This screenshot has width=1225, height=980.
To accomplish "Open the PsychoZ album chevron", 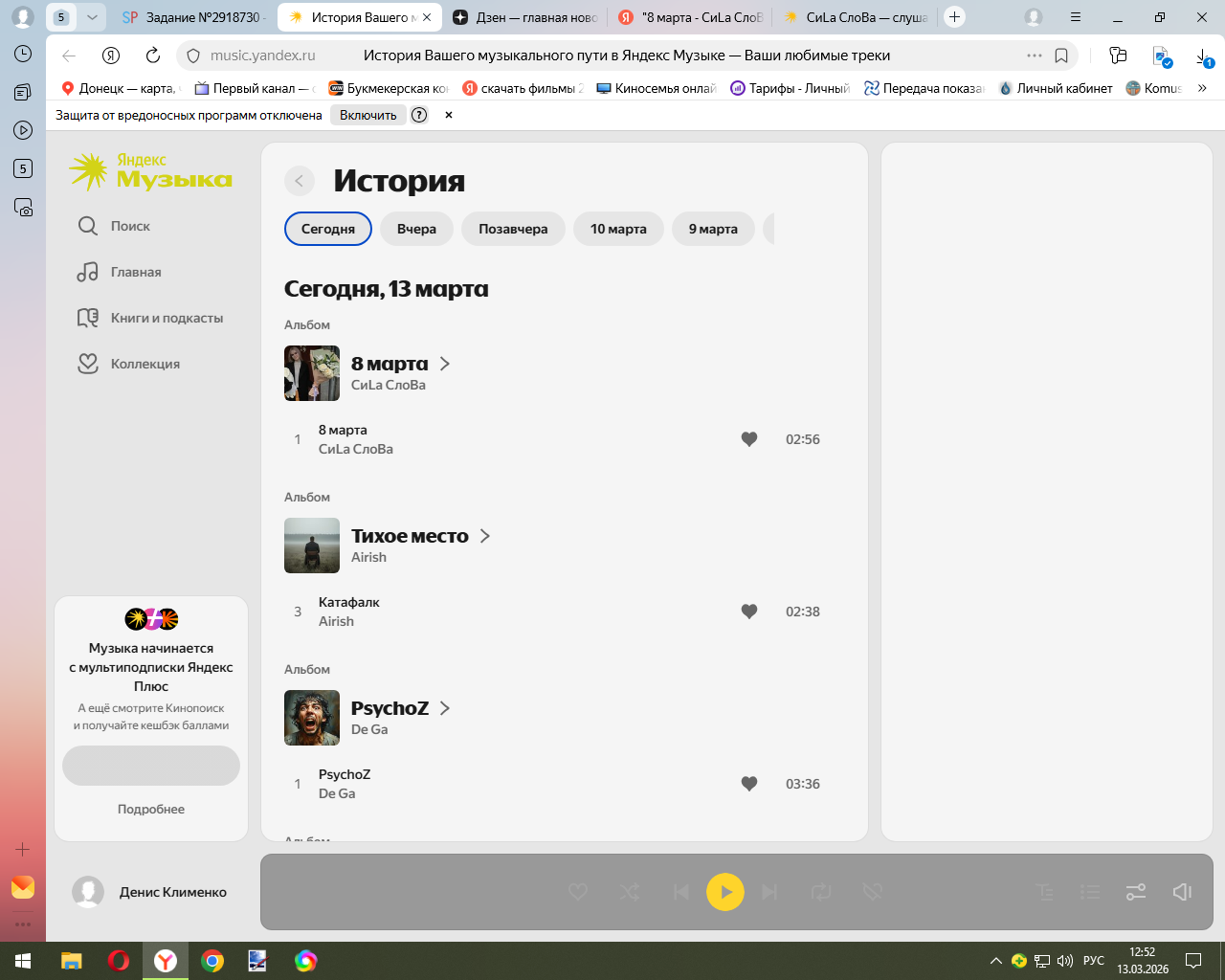I will pyautogui.click(x=445, y=708).
